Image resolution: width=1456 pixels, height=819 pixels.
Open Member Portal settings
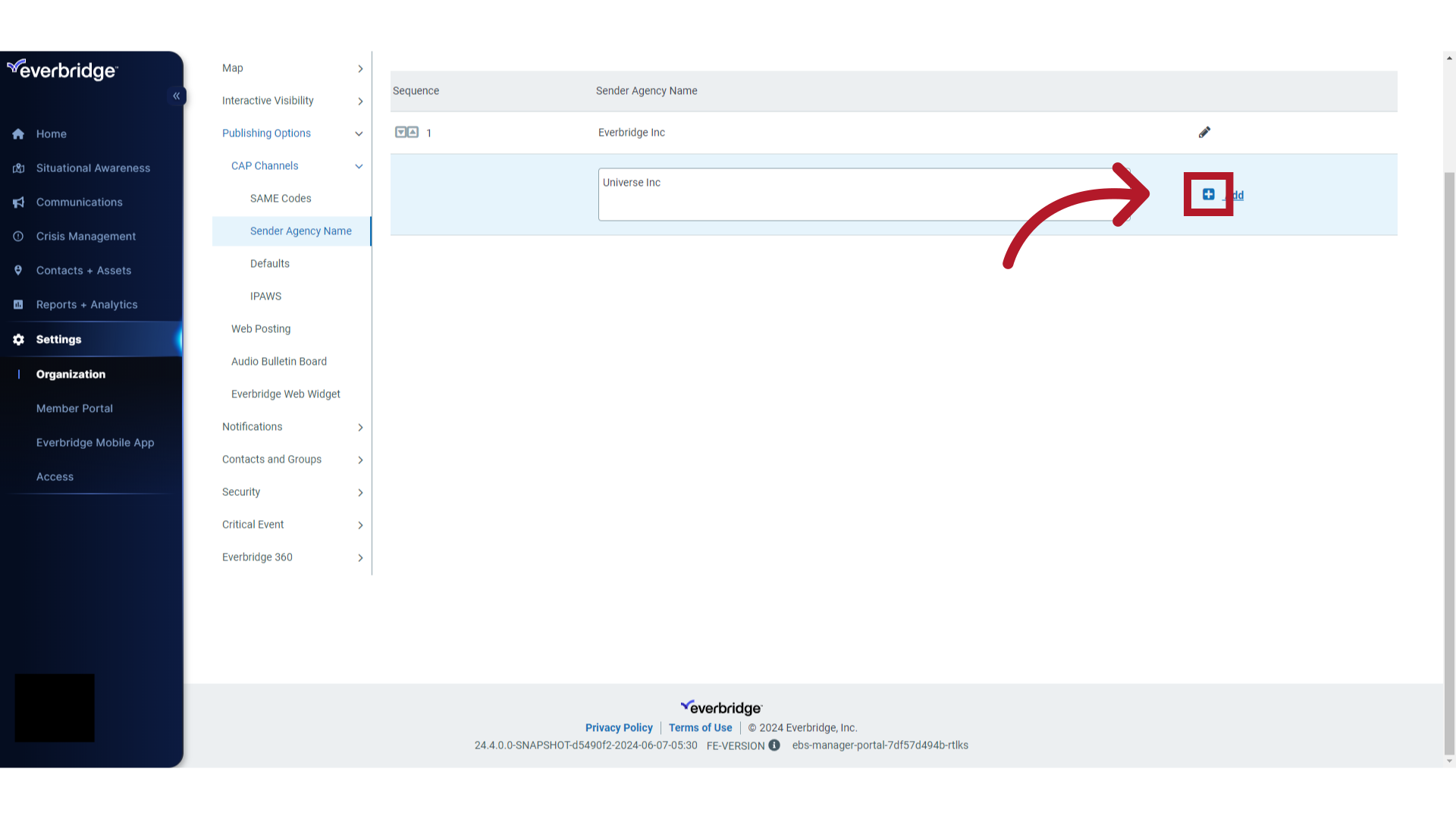(75, 409)
